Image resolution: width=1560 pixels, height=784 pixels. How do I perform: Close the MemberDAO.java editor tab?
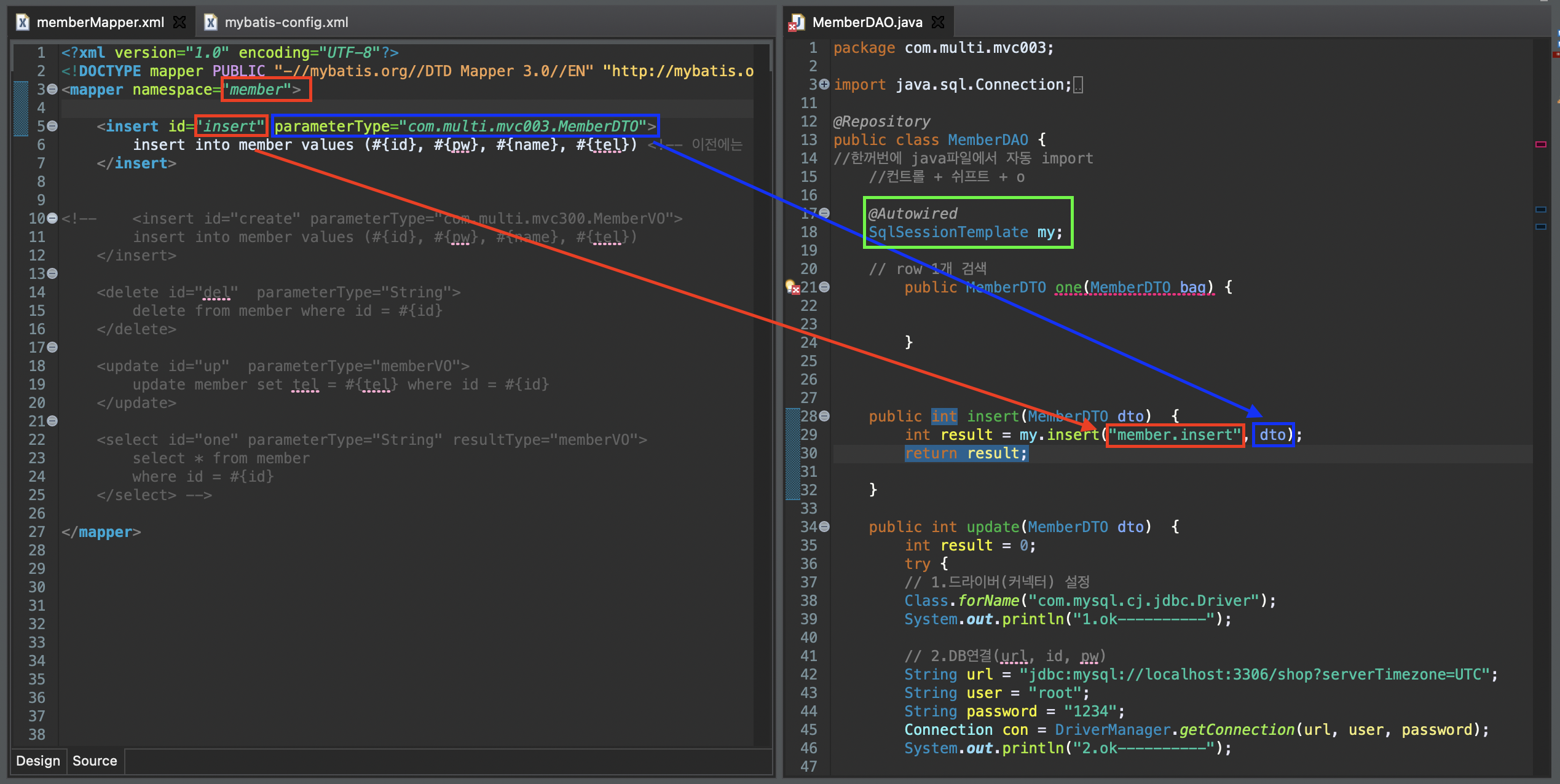[x=938, y=22]
